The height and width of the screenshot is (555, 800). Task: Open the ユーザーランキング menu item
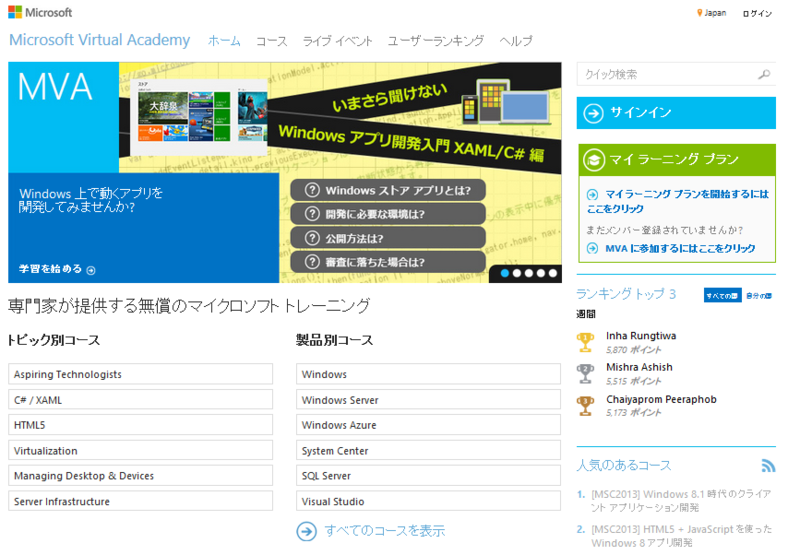coord(436,41)
